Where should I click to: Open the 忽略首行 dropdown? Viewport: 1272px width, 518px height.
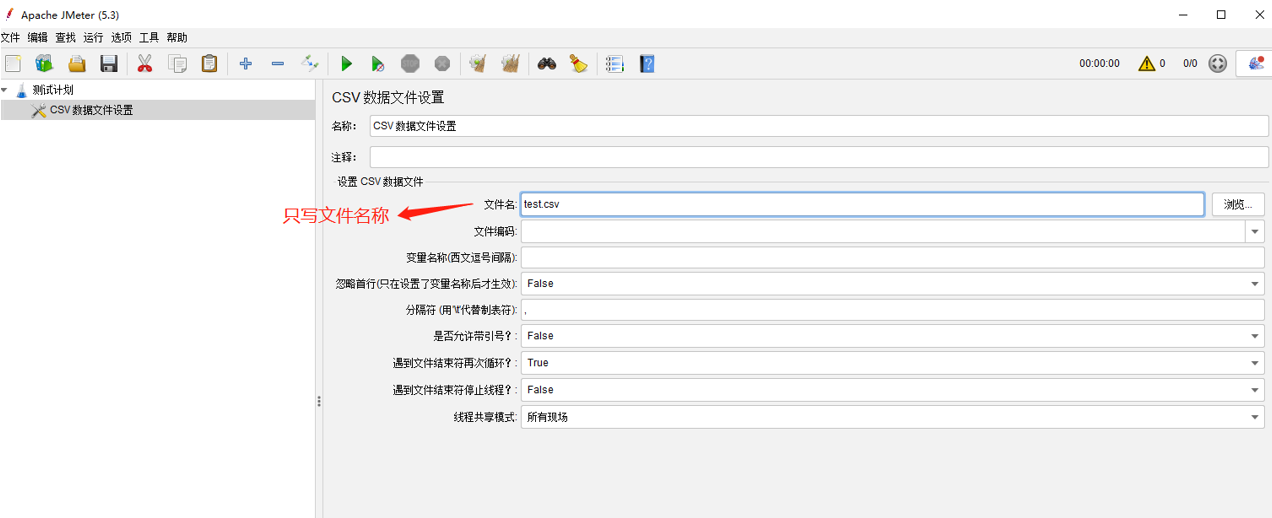892,283
